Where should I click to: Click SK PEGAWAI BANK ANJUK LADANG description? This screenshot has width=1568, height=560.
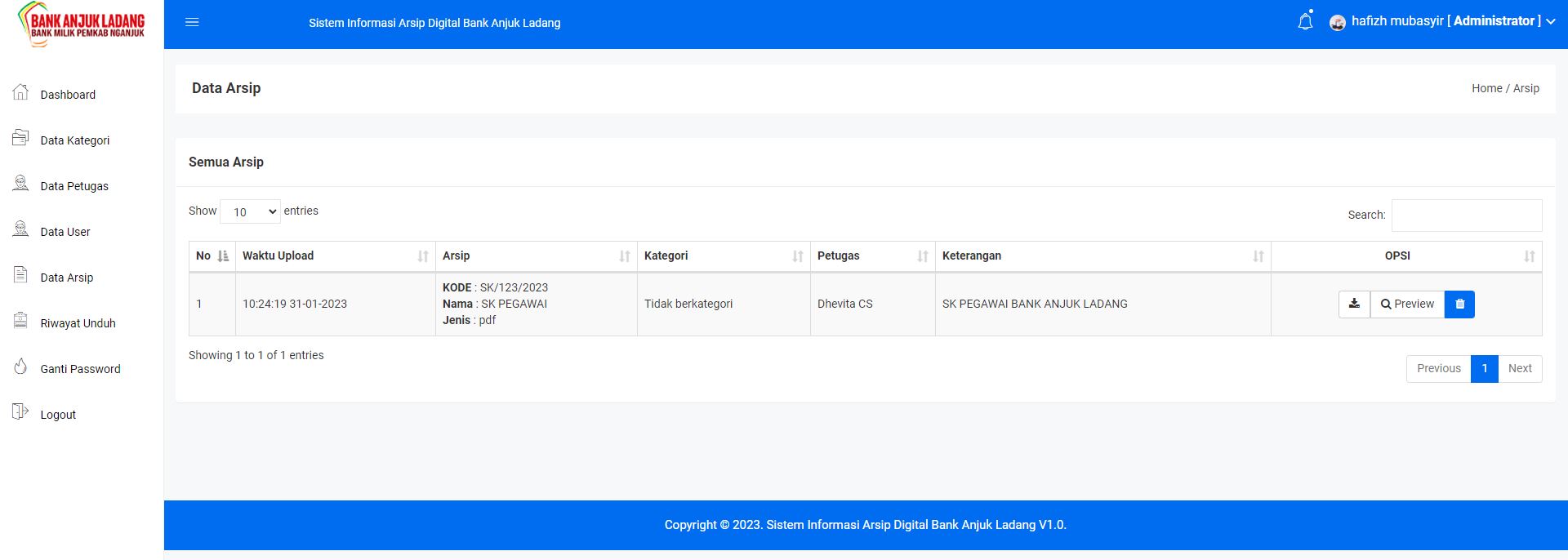[x=1035, y=304]
